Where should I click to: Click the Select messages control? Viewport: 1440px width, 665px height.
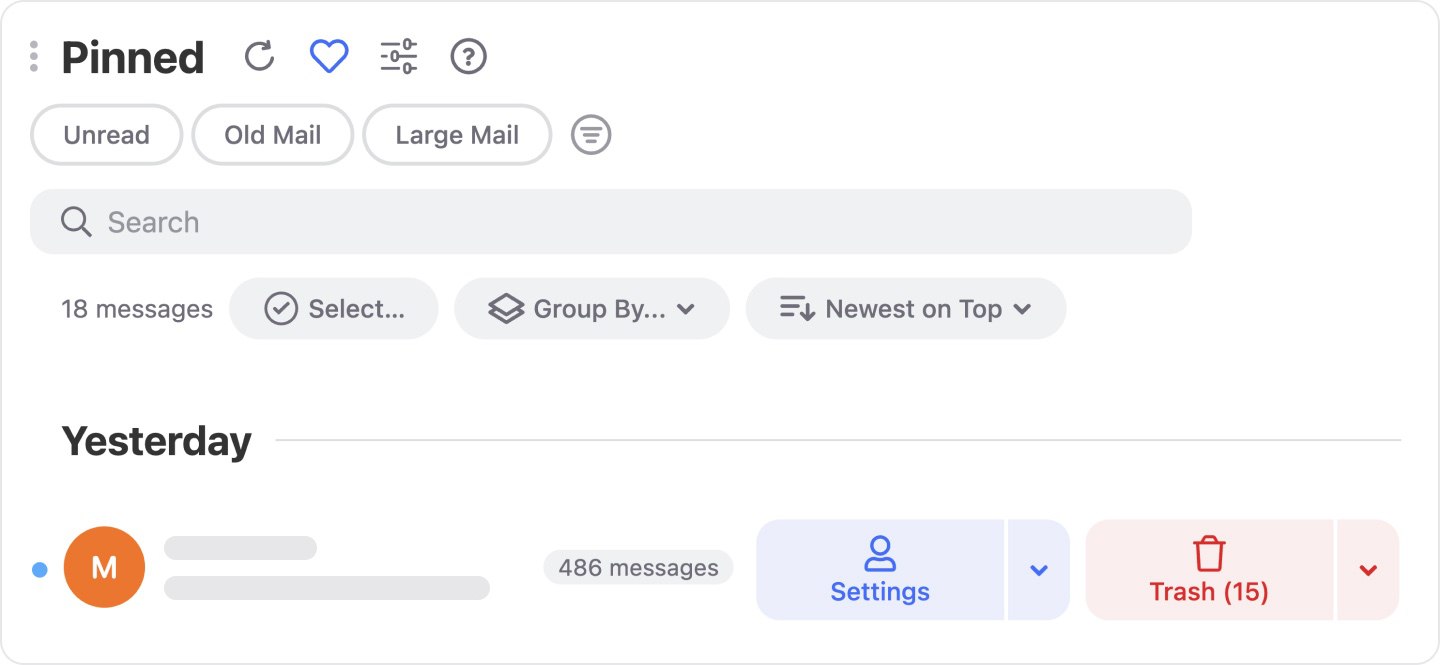pos(334,308)
